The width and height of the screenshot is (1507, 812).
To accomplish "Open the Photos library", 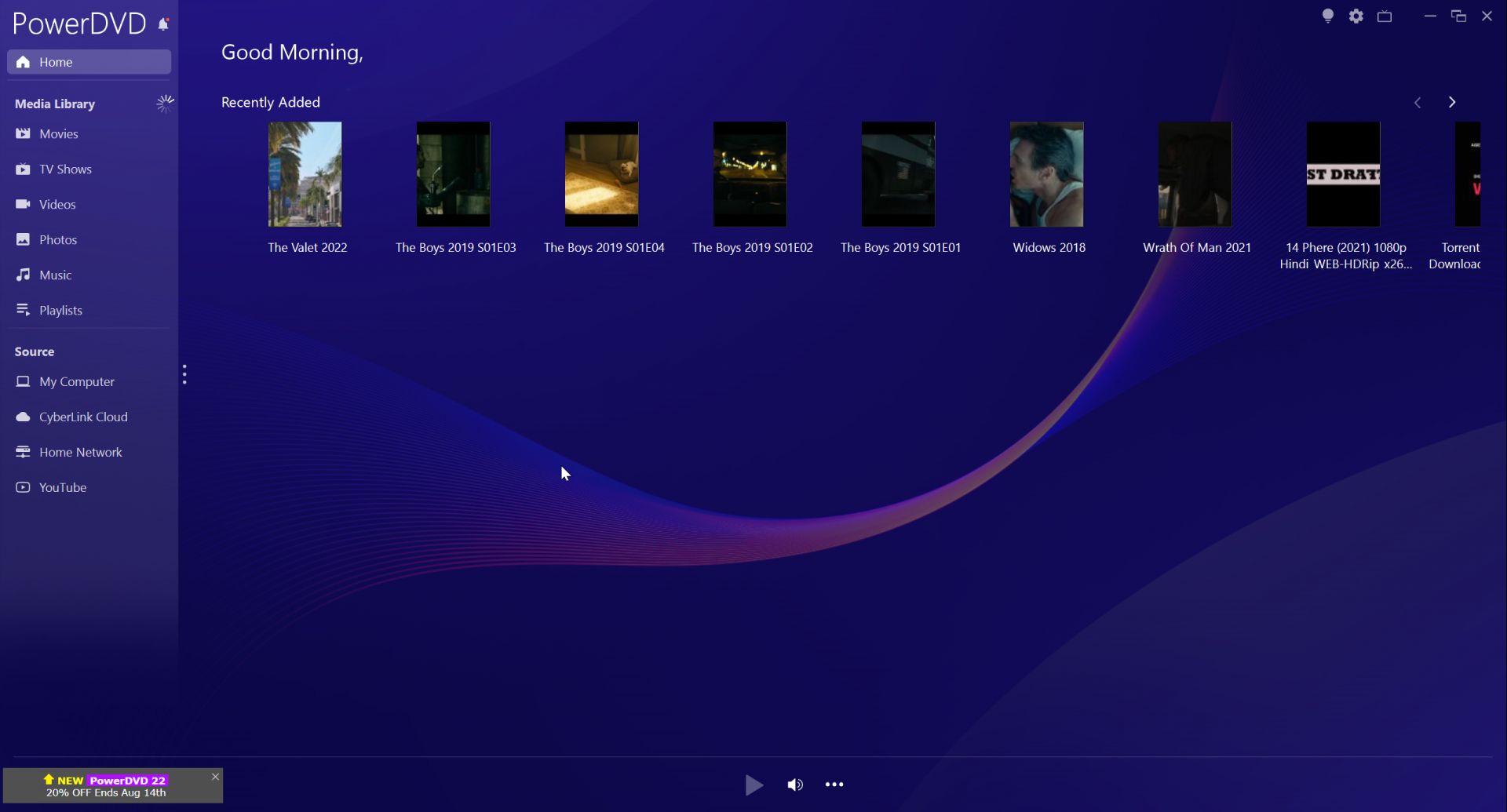I will 89,240.
